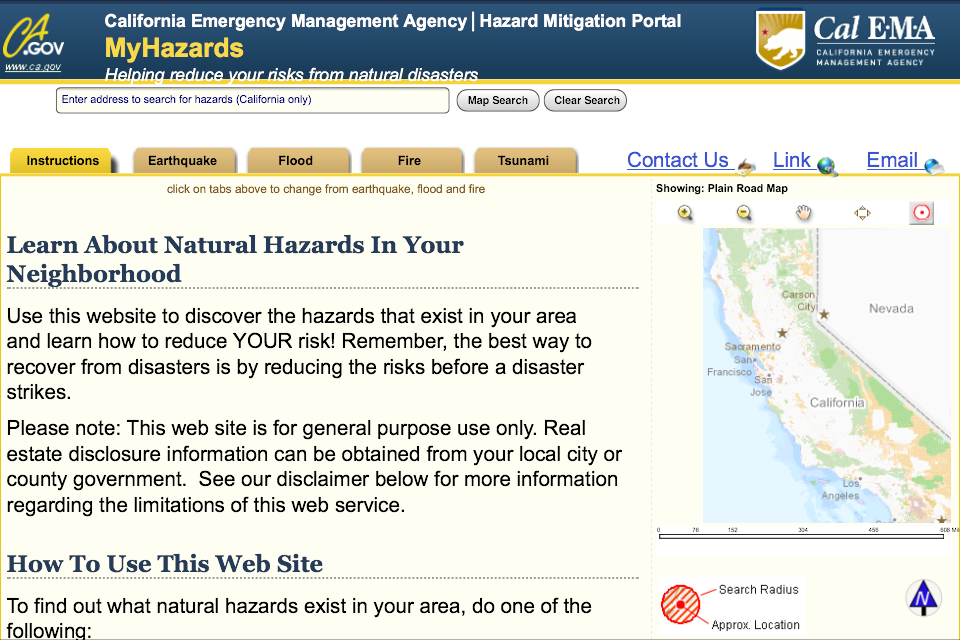Click the star marker near Carson City
This screenshot has width=960, height=640.
click(824, 314)
